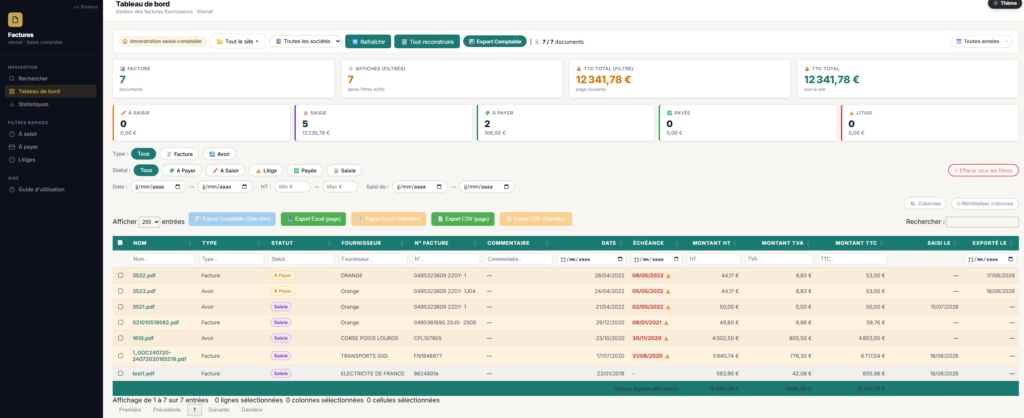
Task: Click the Statistiques chart icon in sidebar
Action: coord(12,104)
